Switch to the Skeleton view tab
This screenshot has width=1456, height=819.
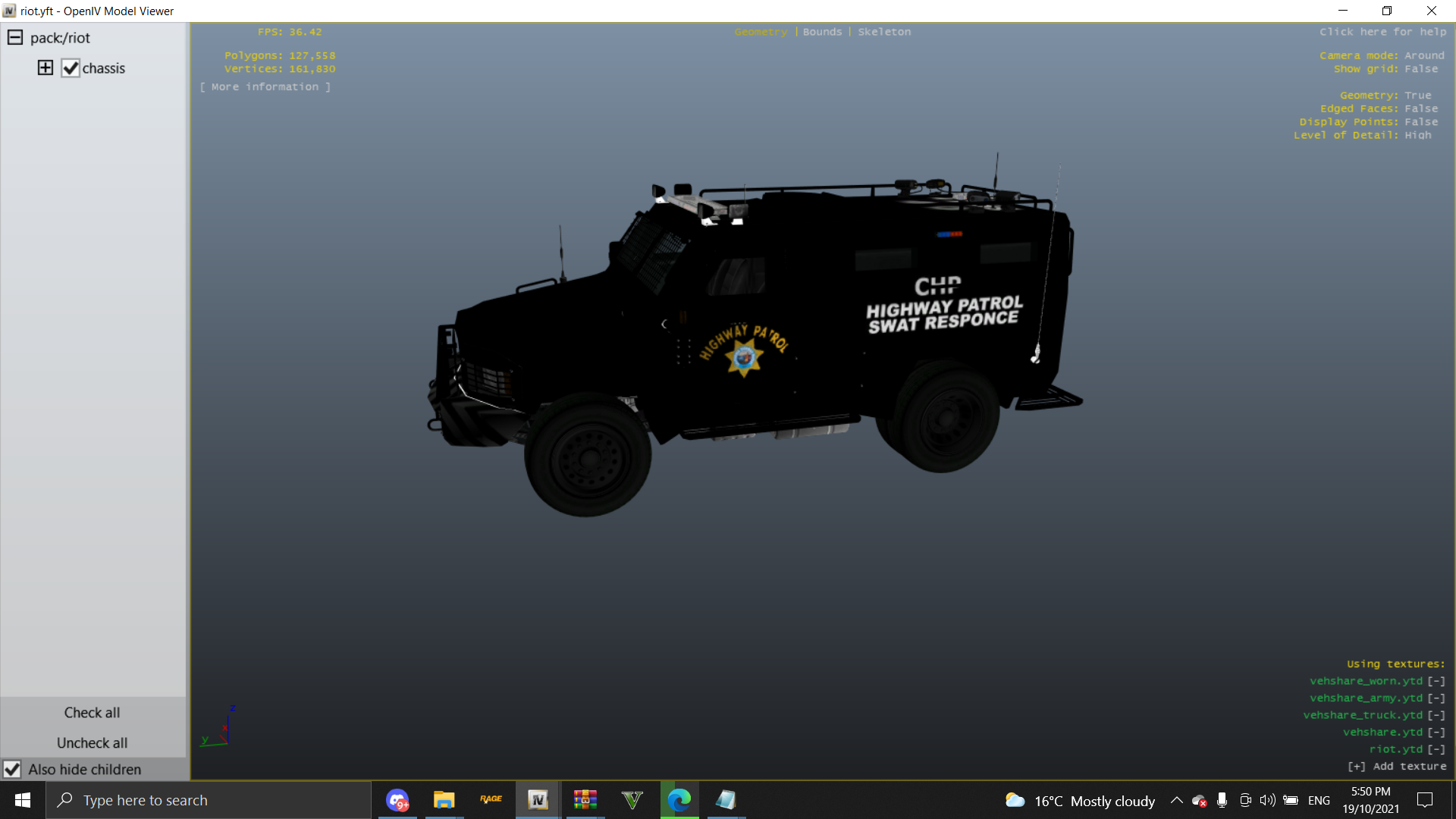[884, 32]
